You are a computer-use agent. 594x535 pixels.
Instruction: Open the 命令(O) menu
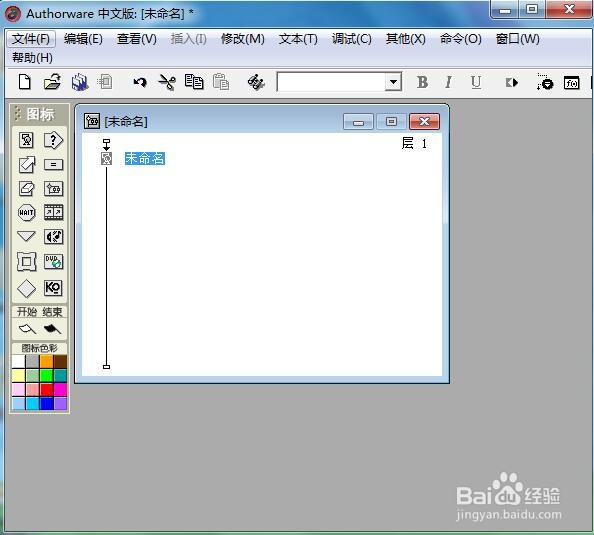460,39
